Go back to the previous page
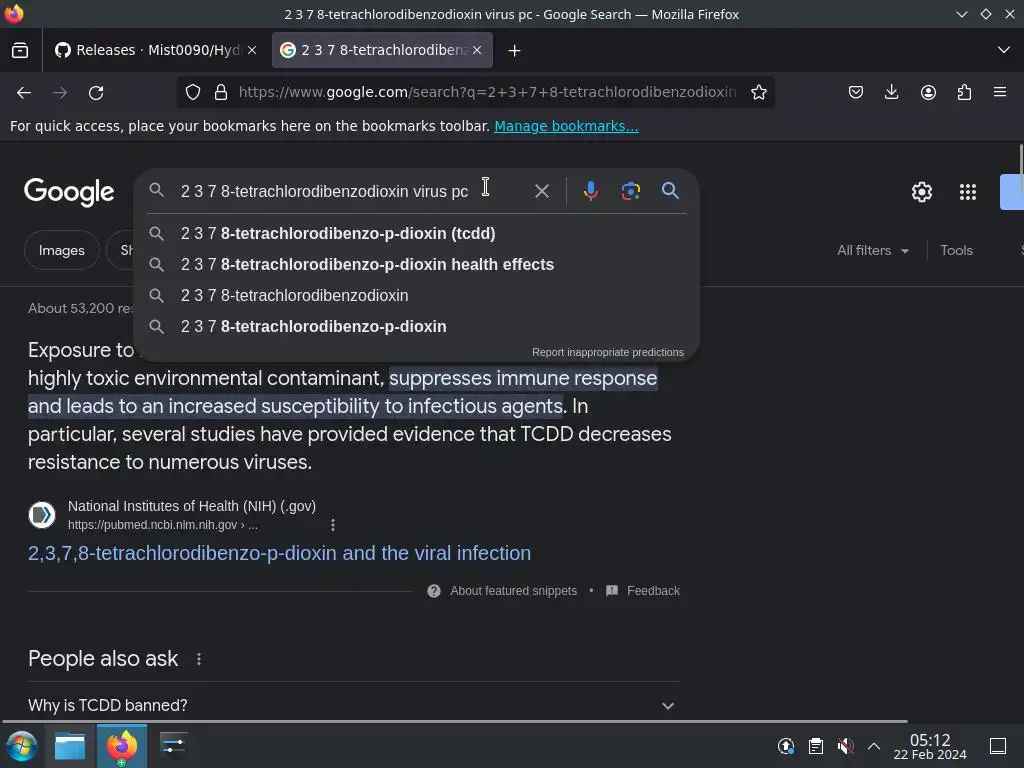The image size is (1024, 768). [24, 93]
